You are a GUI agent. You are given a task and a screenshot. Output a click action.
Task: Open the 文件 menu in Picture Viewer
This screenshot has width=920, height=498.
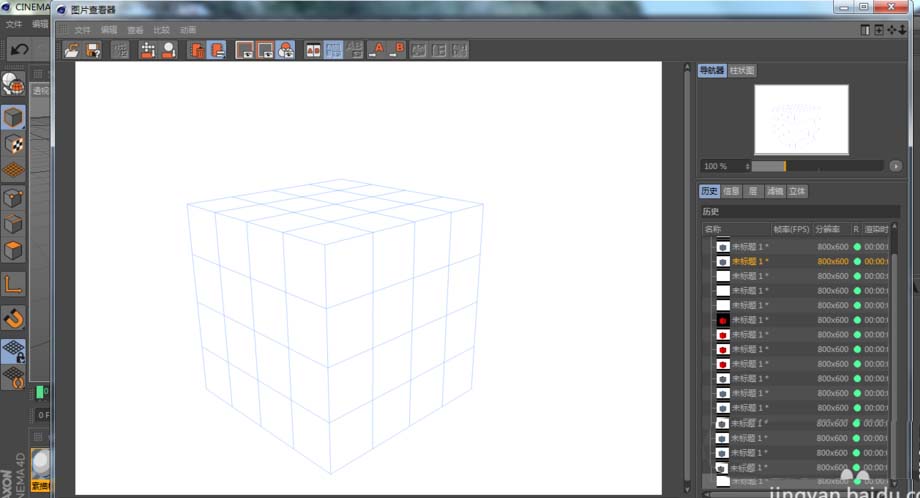(82, 30)
